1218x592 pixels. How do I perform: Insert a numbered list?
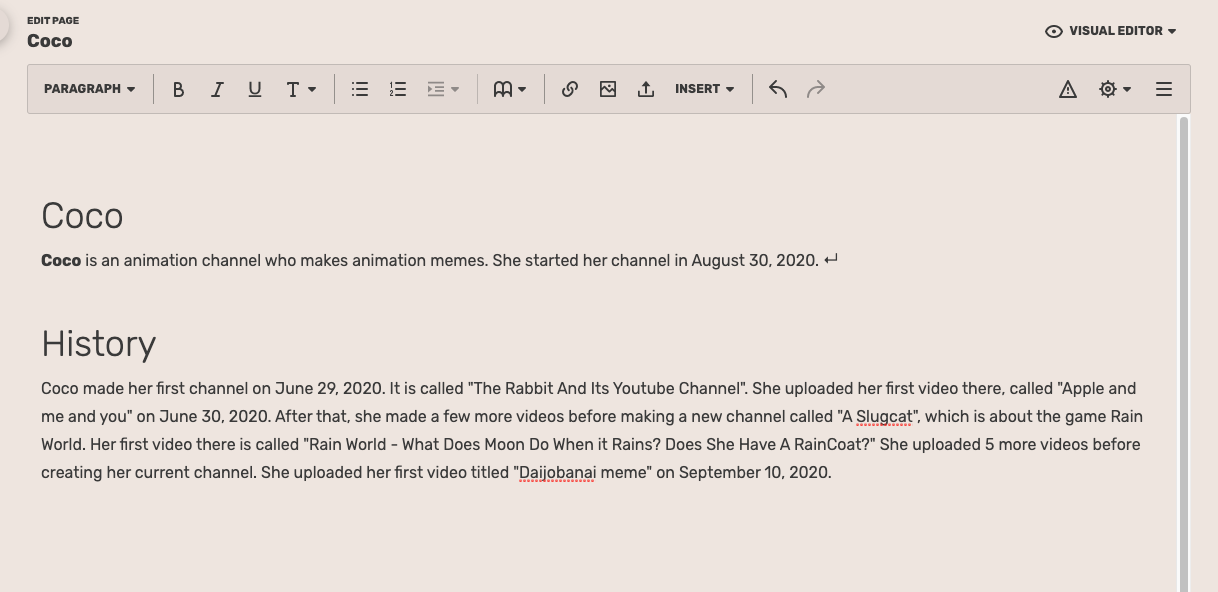(397, 89)
